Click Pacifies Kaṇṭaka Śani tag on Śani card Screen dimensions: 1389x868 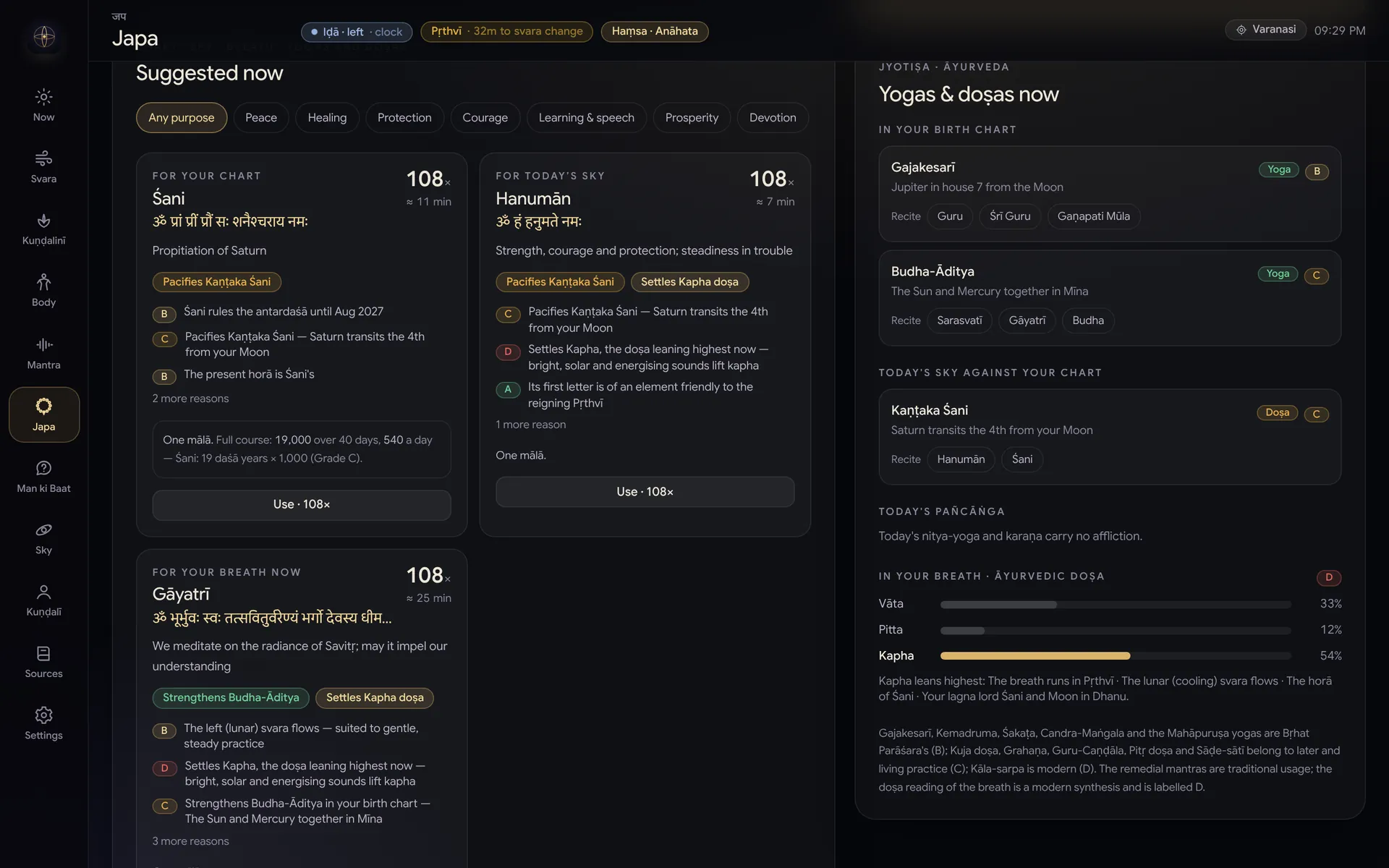coord(217,282)
